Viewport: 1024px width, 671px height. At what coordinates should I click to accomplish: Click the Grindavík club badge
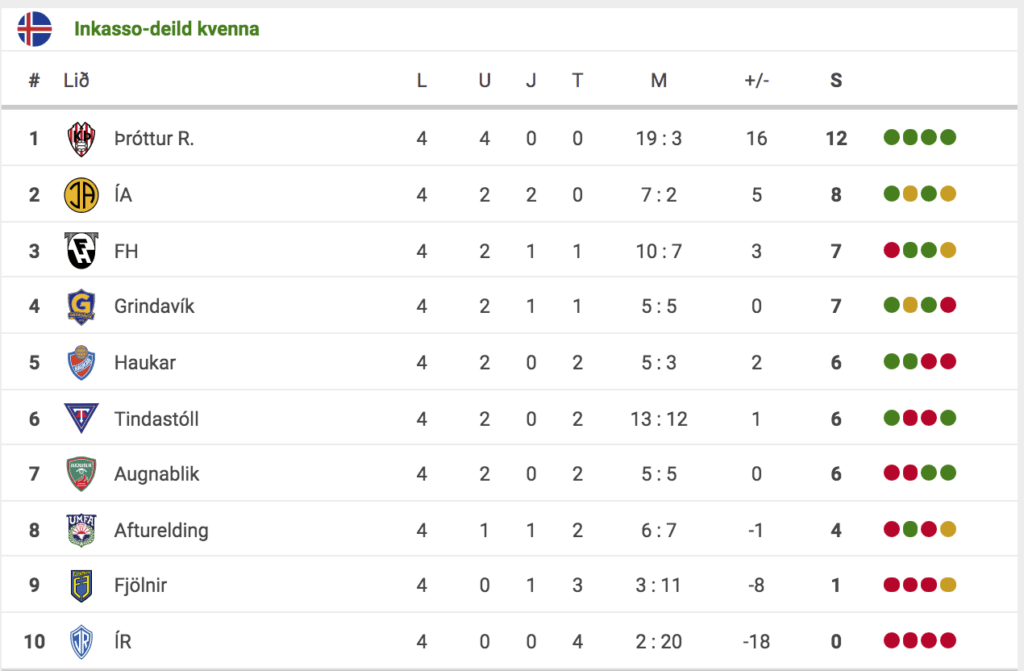82,306
